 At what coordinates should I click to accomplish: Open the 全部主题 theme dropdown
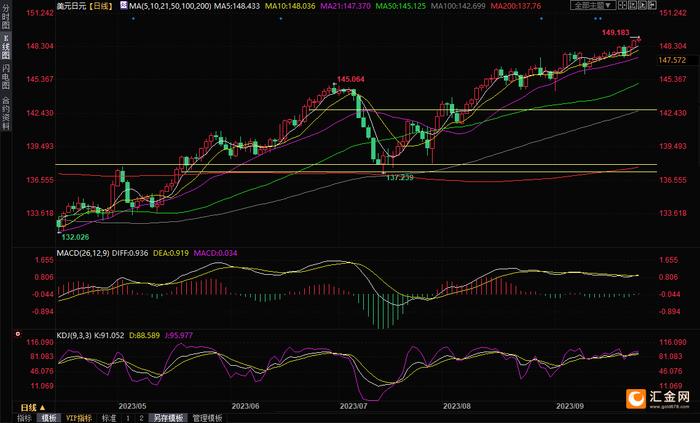(593, 5)
